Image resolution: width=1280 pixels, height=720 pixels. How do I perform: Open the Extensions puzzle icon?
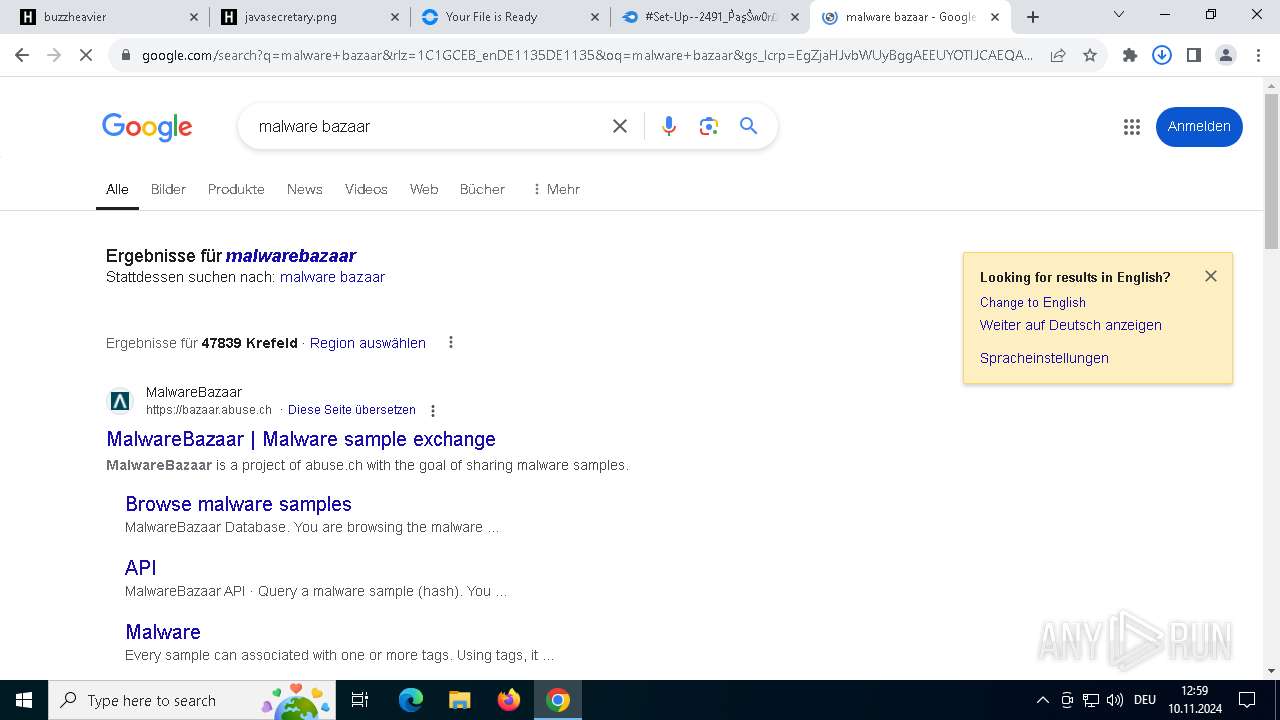1130,56
